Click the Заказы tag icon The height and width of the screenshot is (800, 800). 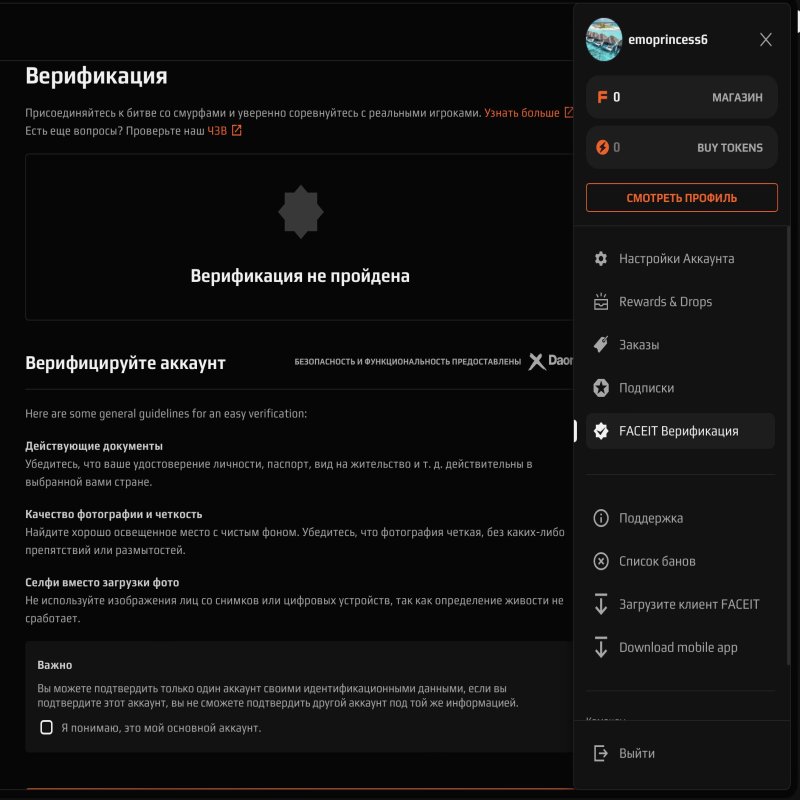point(600,344)
